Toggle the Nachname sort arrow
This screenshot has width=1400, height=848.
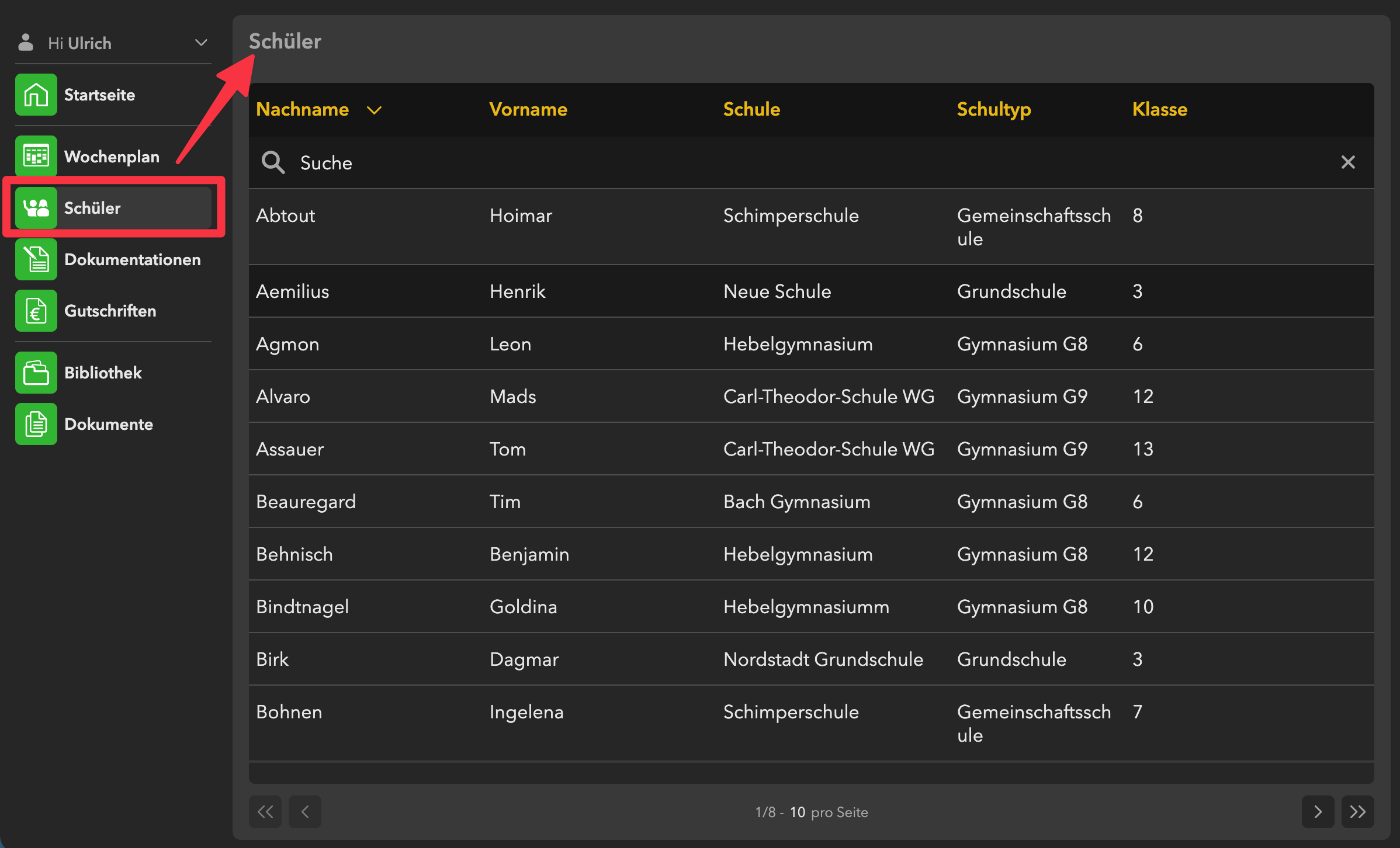point(374,110)
